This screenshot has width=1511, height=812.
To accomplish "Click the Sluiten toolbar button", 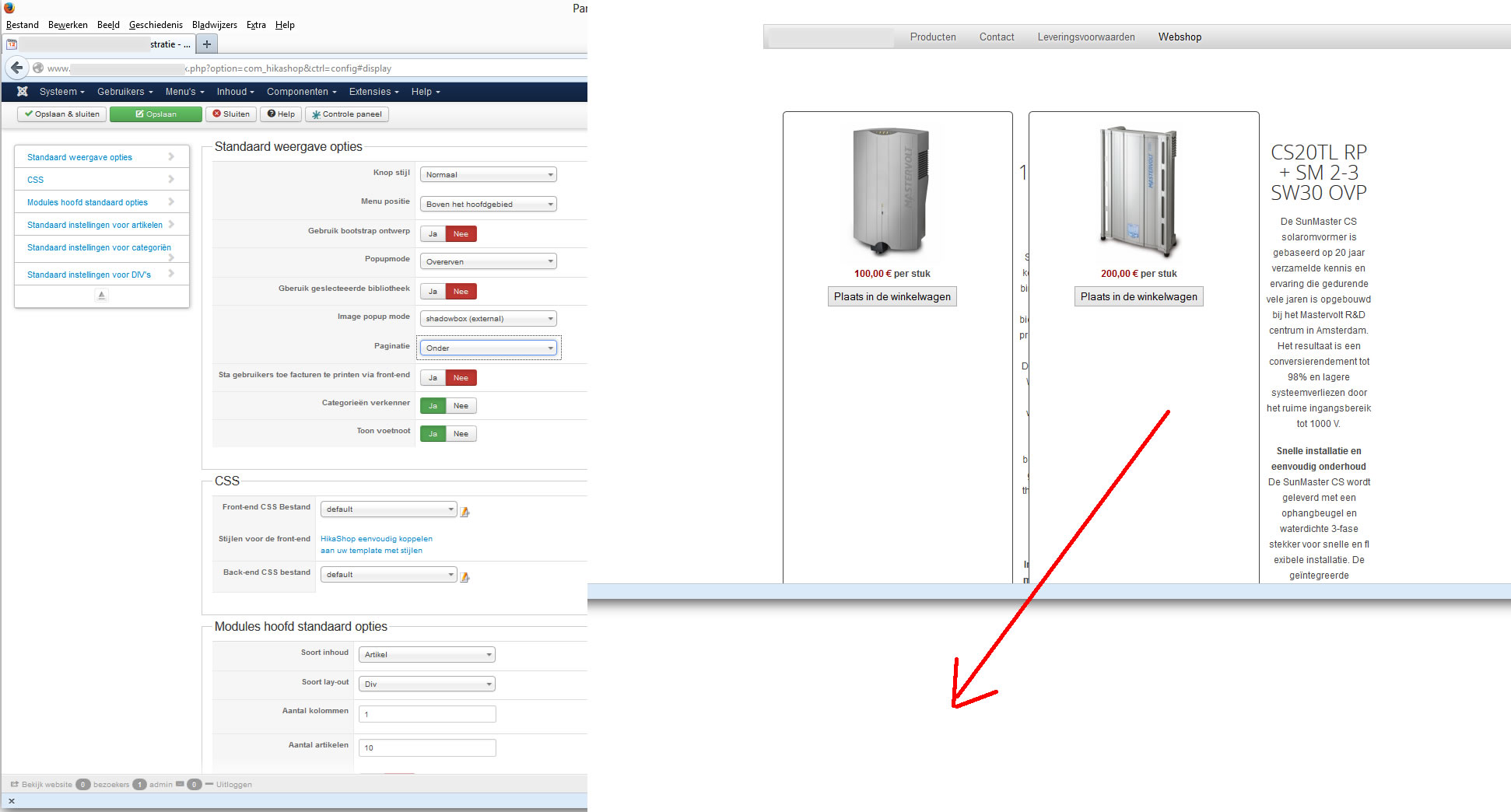I will 232,114.
